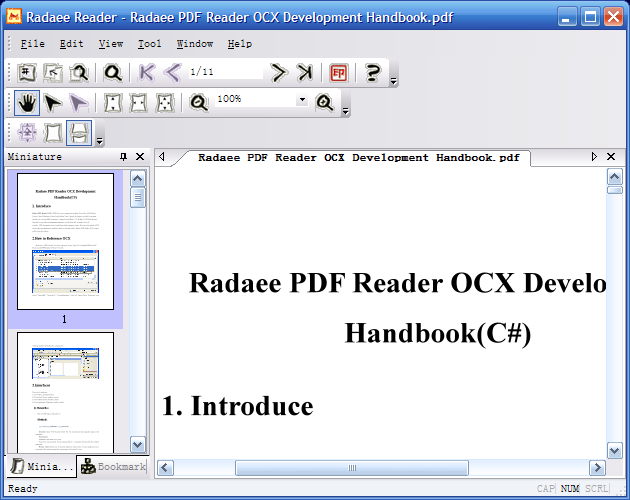Click the NUM status bar indicator
Viewport: 630px width, 500px height.
570,489
